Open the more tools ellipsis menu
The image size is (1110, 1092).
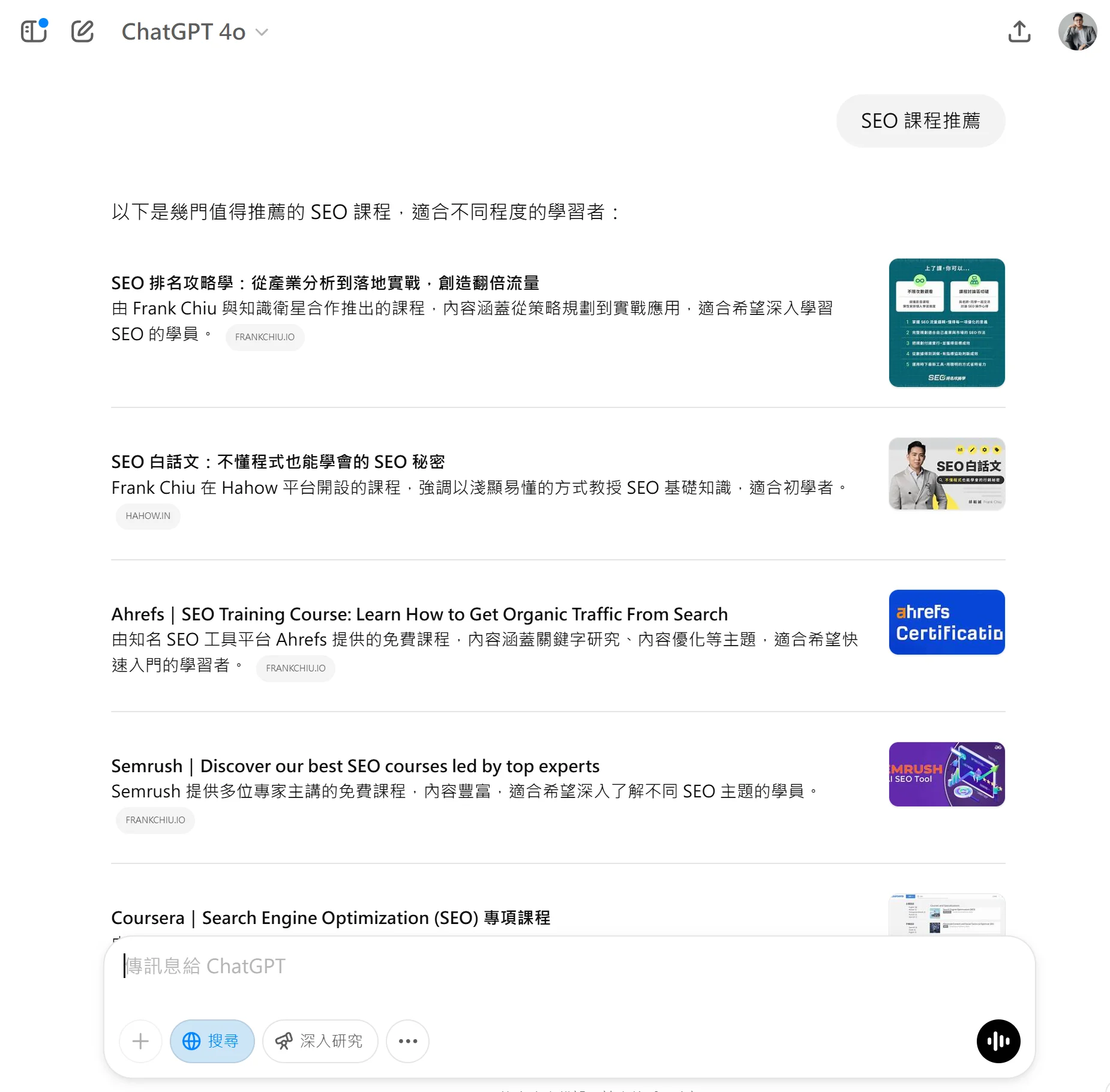pyautogui.click(x=407, y=1042)
